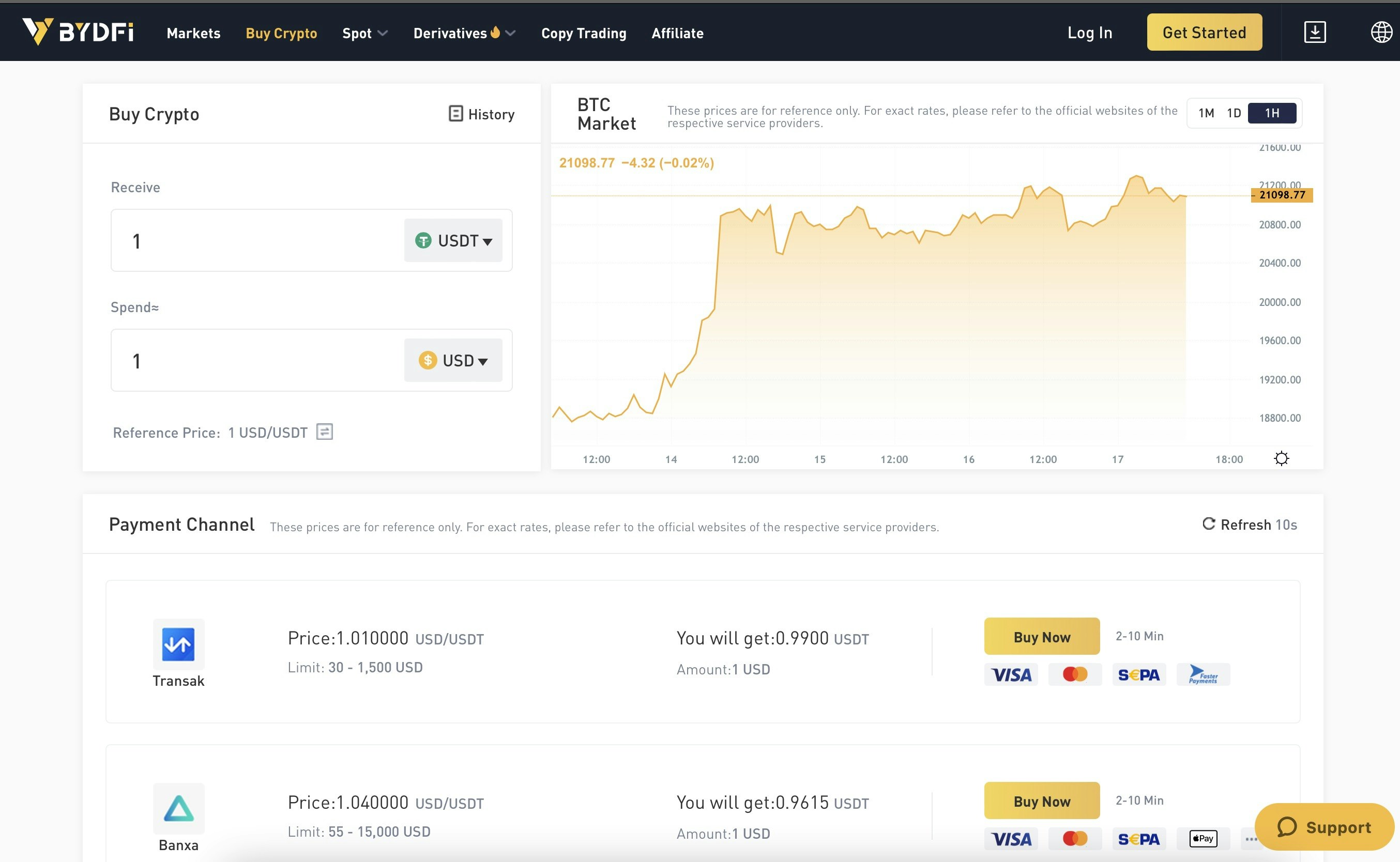Switch chart to 1D interval
The image size is (1400, 862).
tap(1234, 113)
